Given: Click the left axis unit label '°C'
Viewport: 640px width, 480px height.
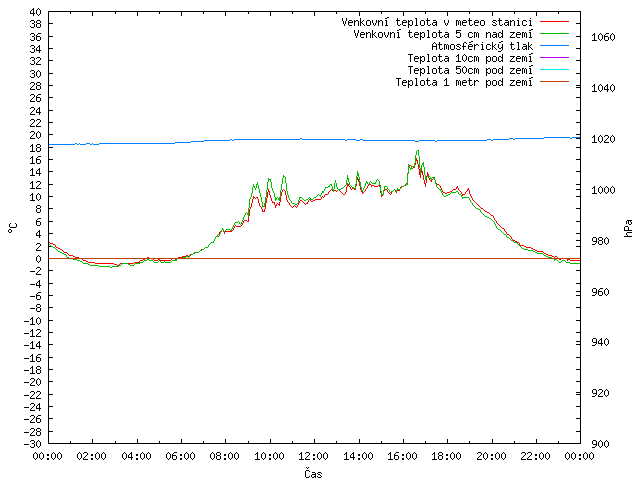Looking at the screenshot, I should click(x=13, y=228).
